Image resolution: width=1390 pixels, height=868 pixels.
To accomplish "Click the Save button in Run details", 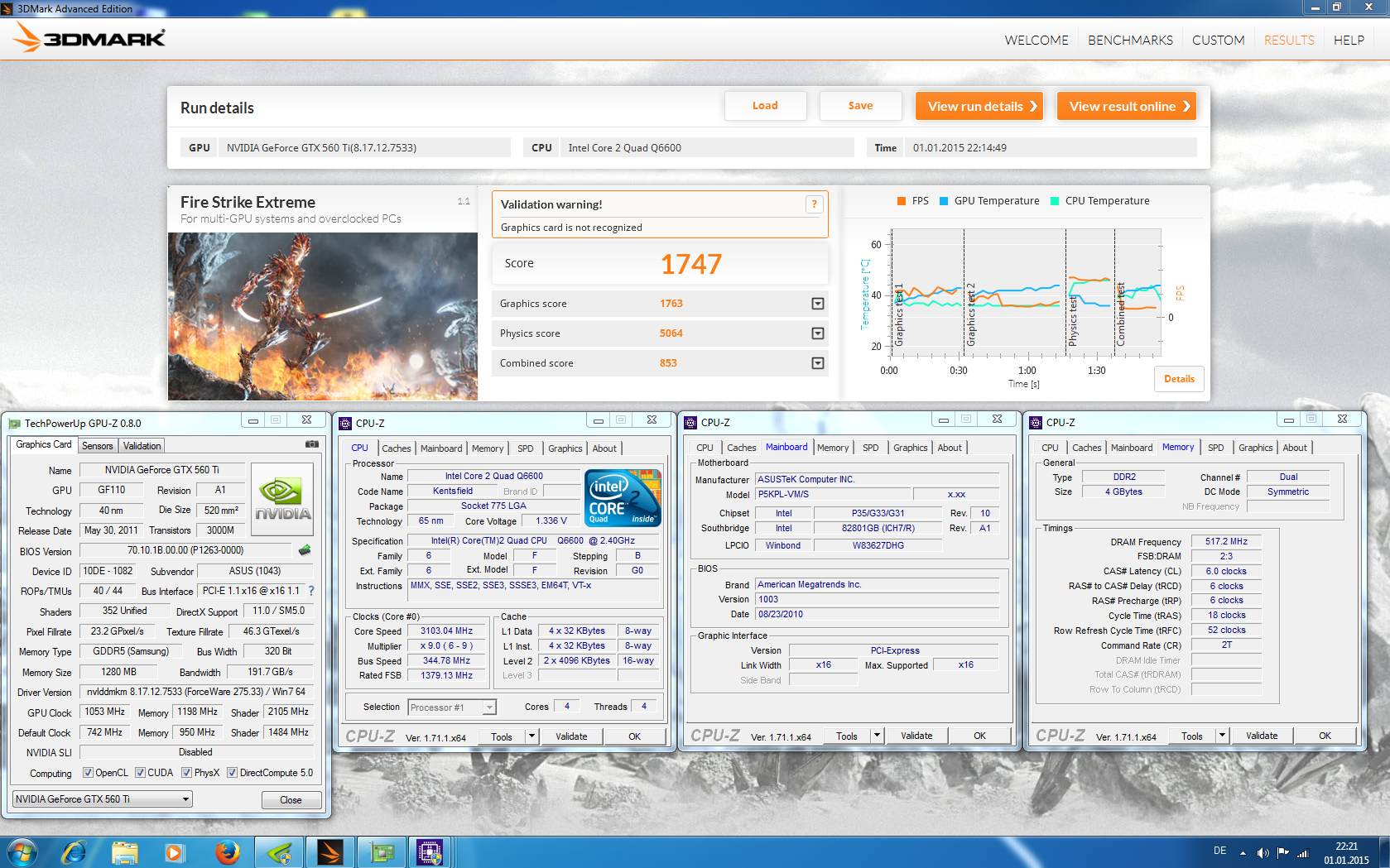I will (860, 106).
